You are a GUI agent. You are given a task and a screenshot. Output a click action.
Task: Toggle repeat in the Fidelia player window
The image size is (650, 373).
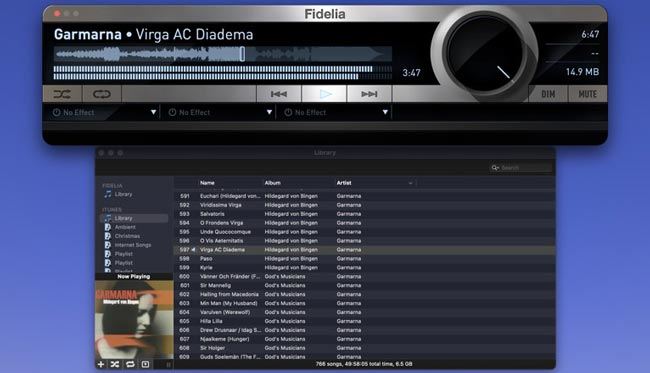click(102, 94)
